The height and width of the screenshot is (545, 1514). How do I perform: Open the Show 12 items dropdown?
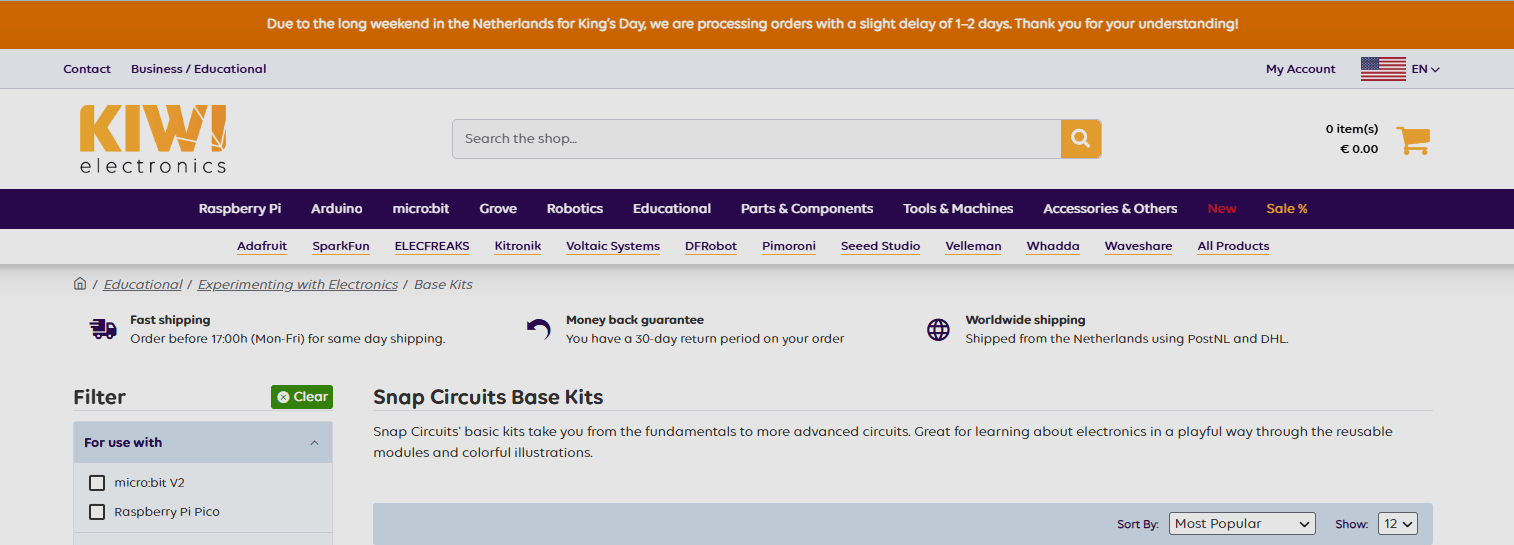pyautogui.click(x=1398, y=524)
